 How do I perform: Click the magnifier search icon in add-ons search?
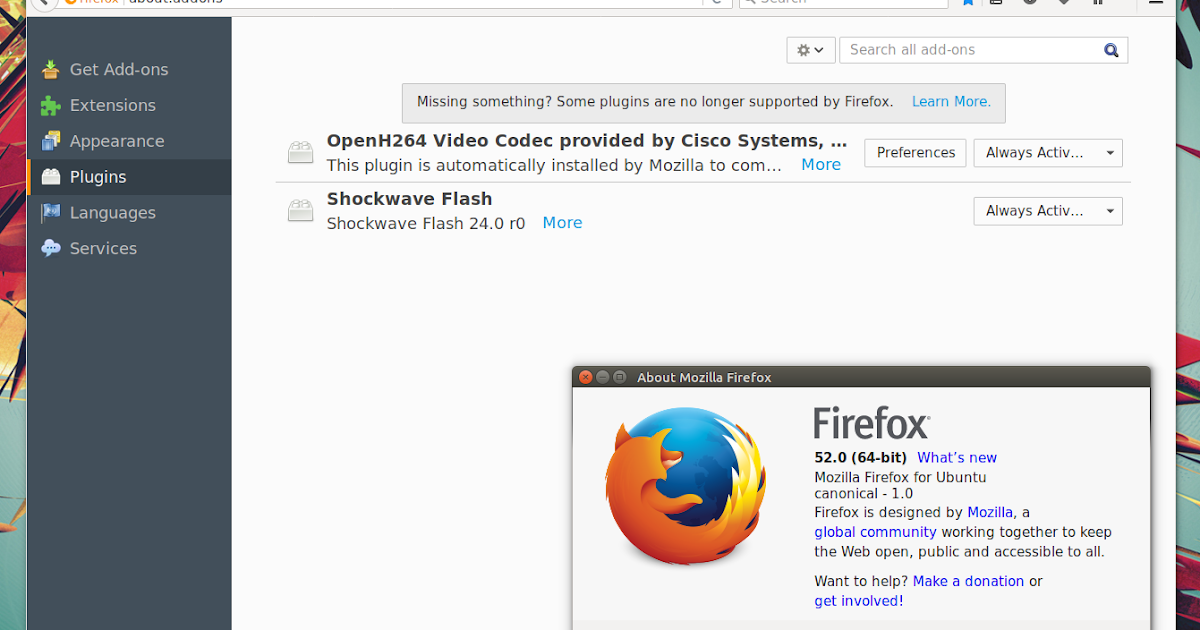pos(1111,50)
